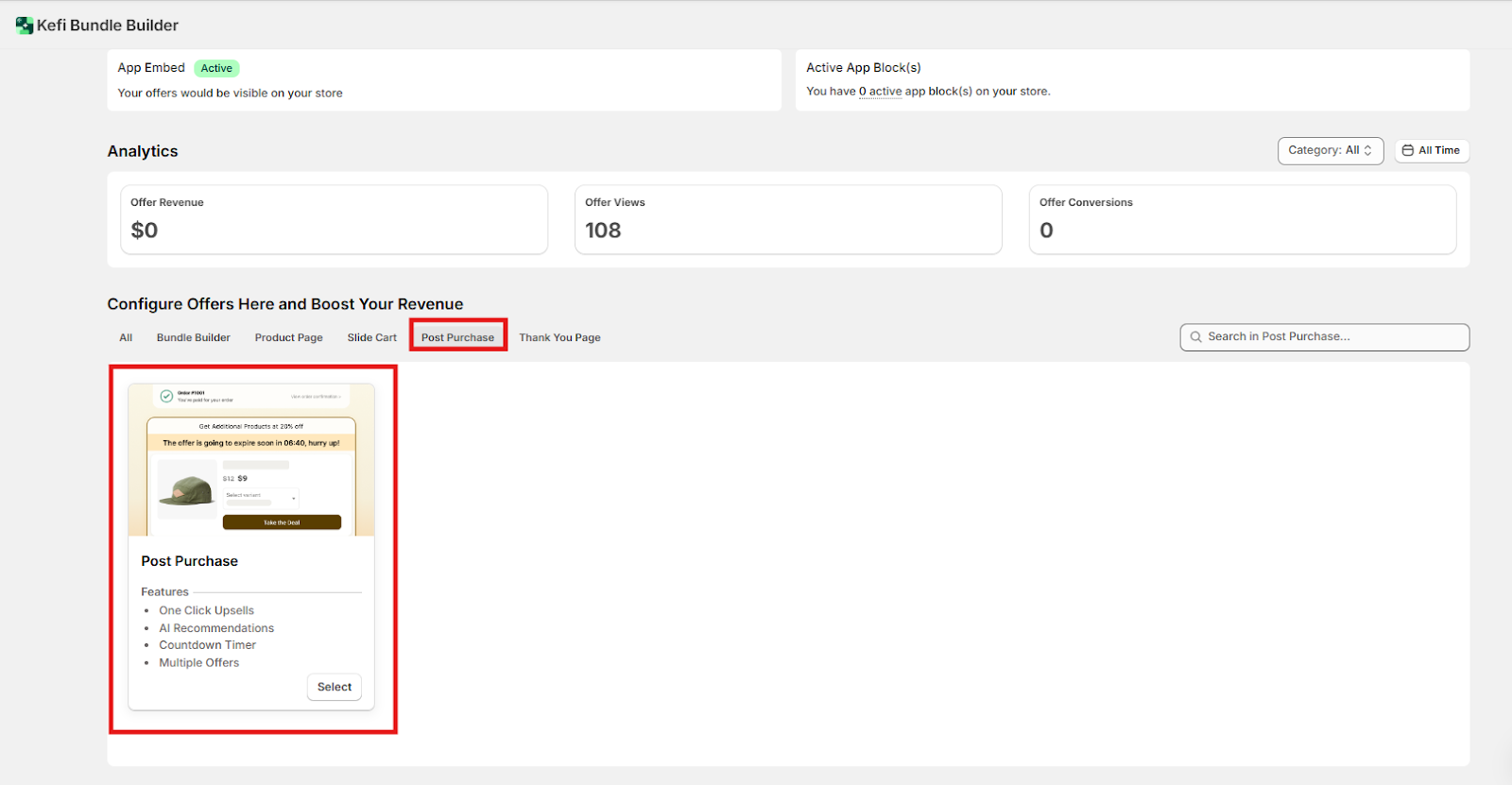Click the Take the Deal button in the preview
Viewport: 1512px width, 785px height.
point(282,522)
